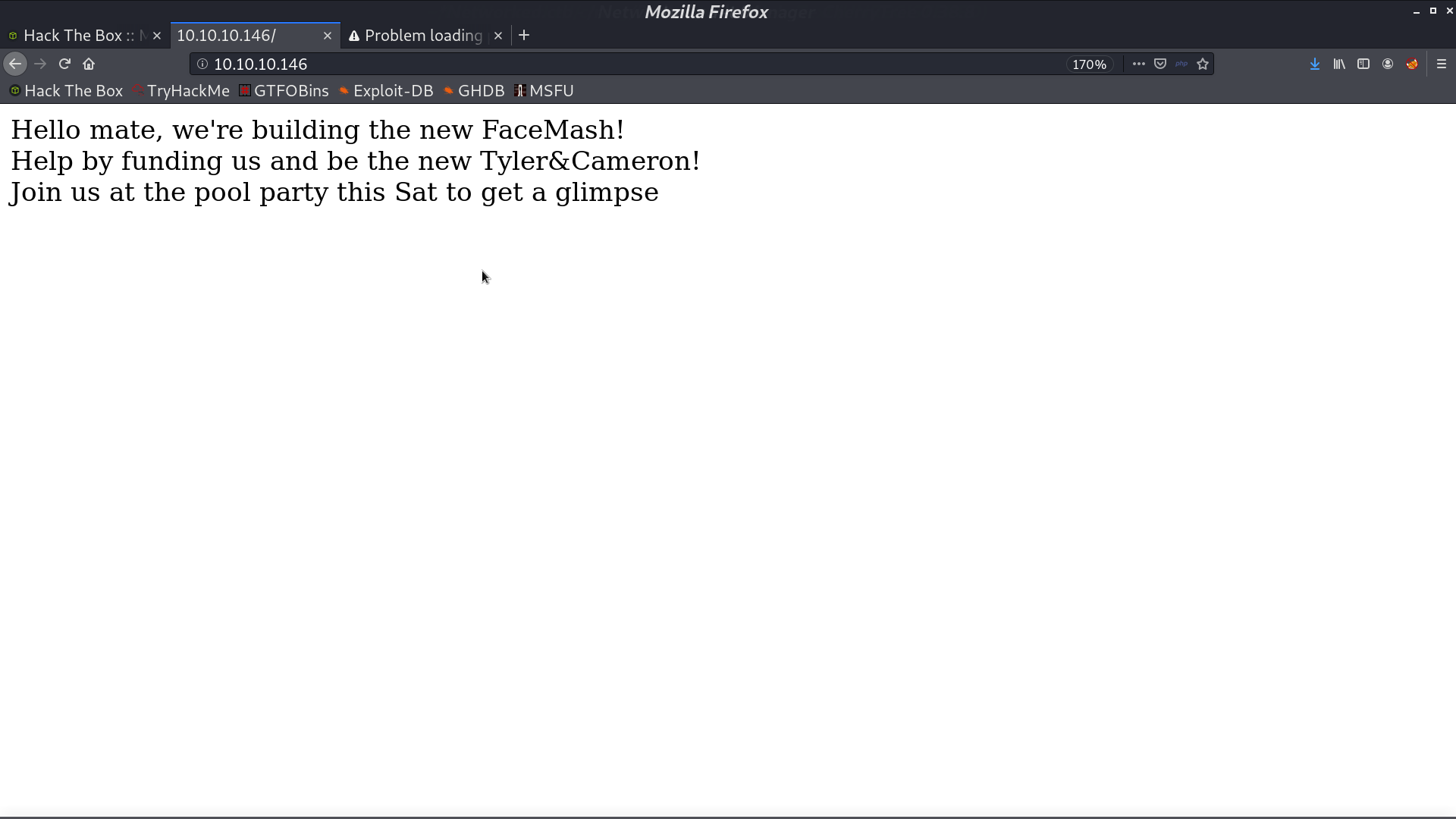Click the PHP extension icon in URL bar
This screenshot has width=1456, height=819.
click(x=1181, y=64)
